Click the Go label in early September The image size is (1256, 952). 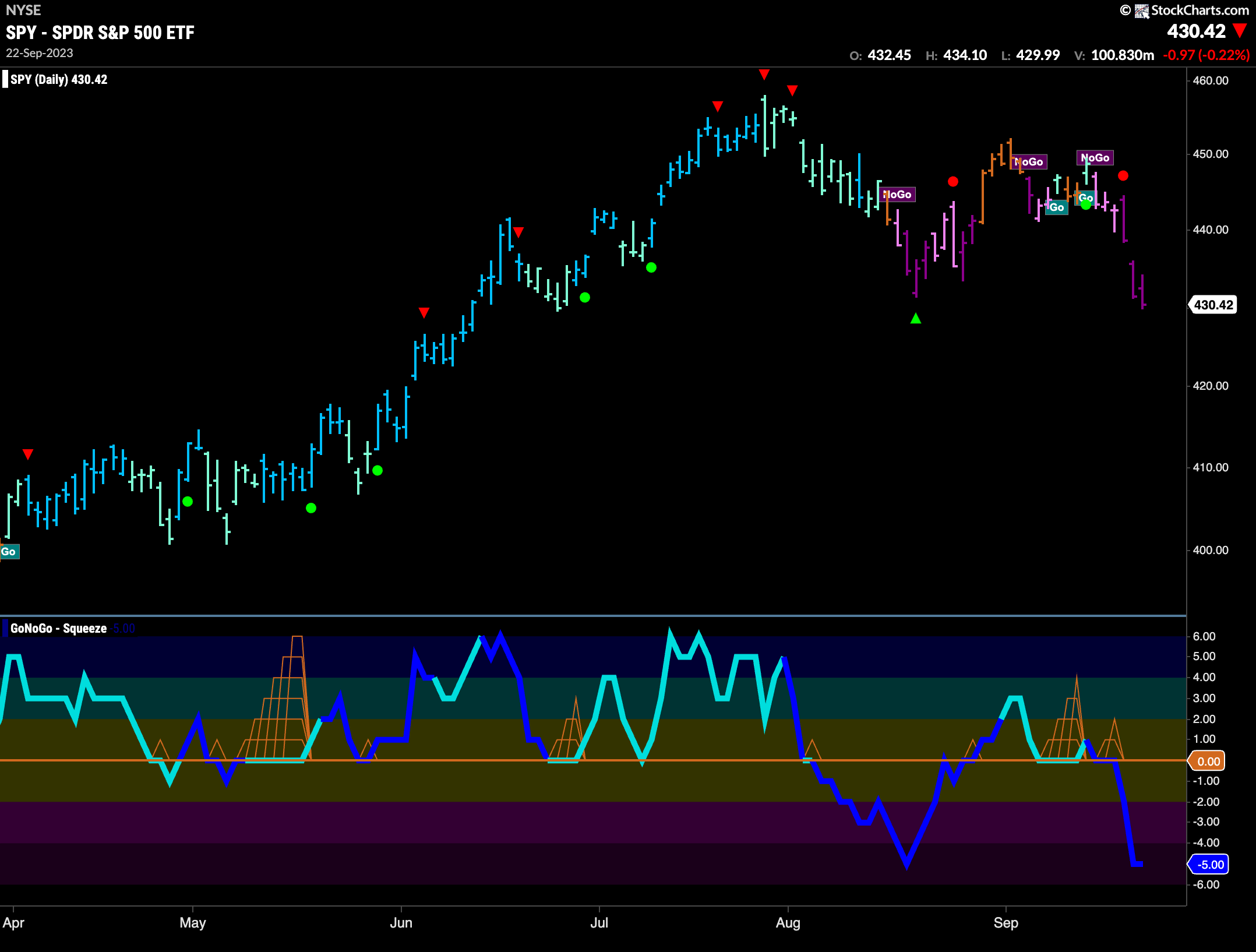click(x=1057, y=207)
